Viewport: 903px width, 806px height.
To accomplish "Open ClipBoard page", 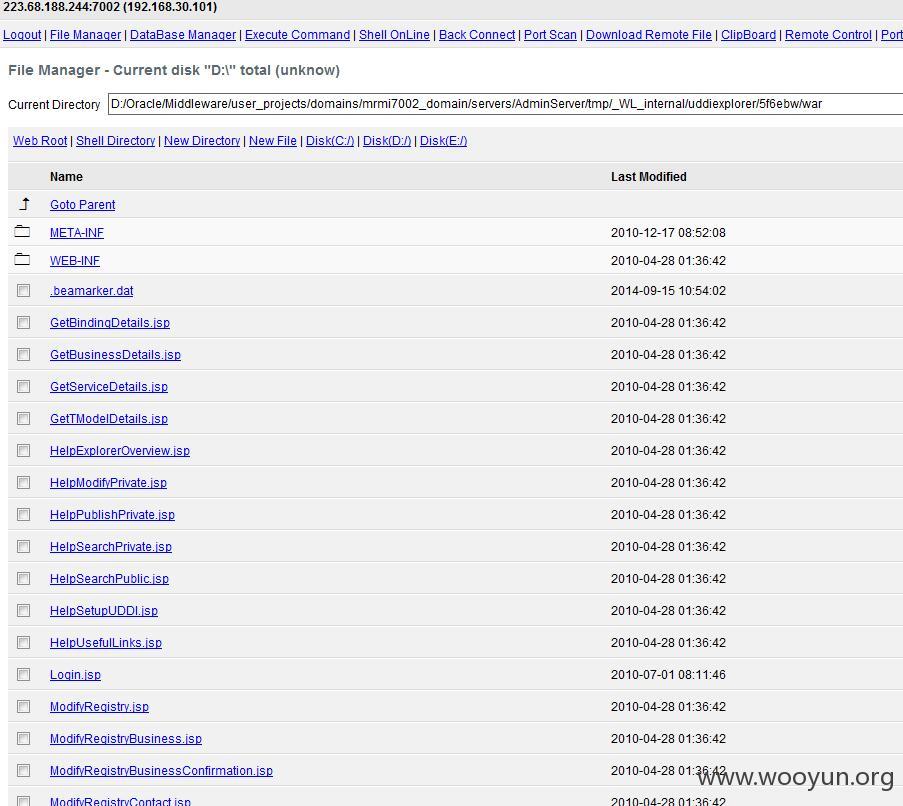I will [748, 35].
